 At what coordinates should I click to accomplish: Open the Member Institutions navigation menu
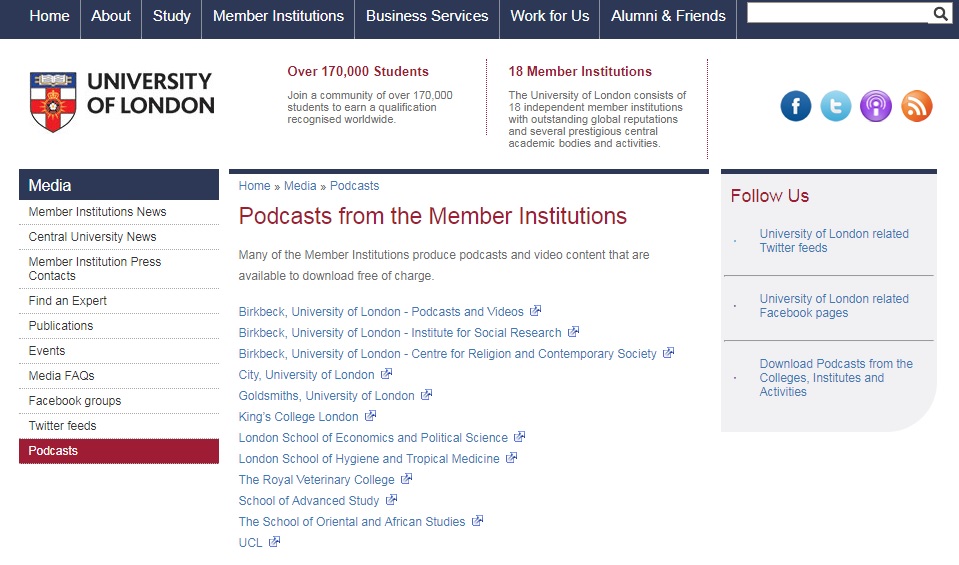point(278,16)
